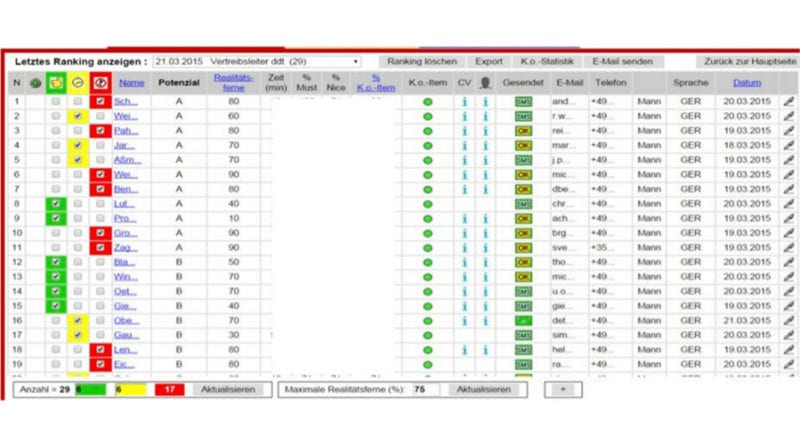Screen dimensions: 800x445
Task: Open the CV info icon in row 1
Action: coord(464,102)
